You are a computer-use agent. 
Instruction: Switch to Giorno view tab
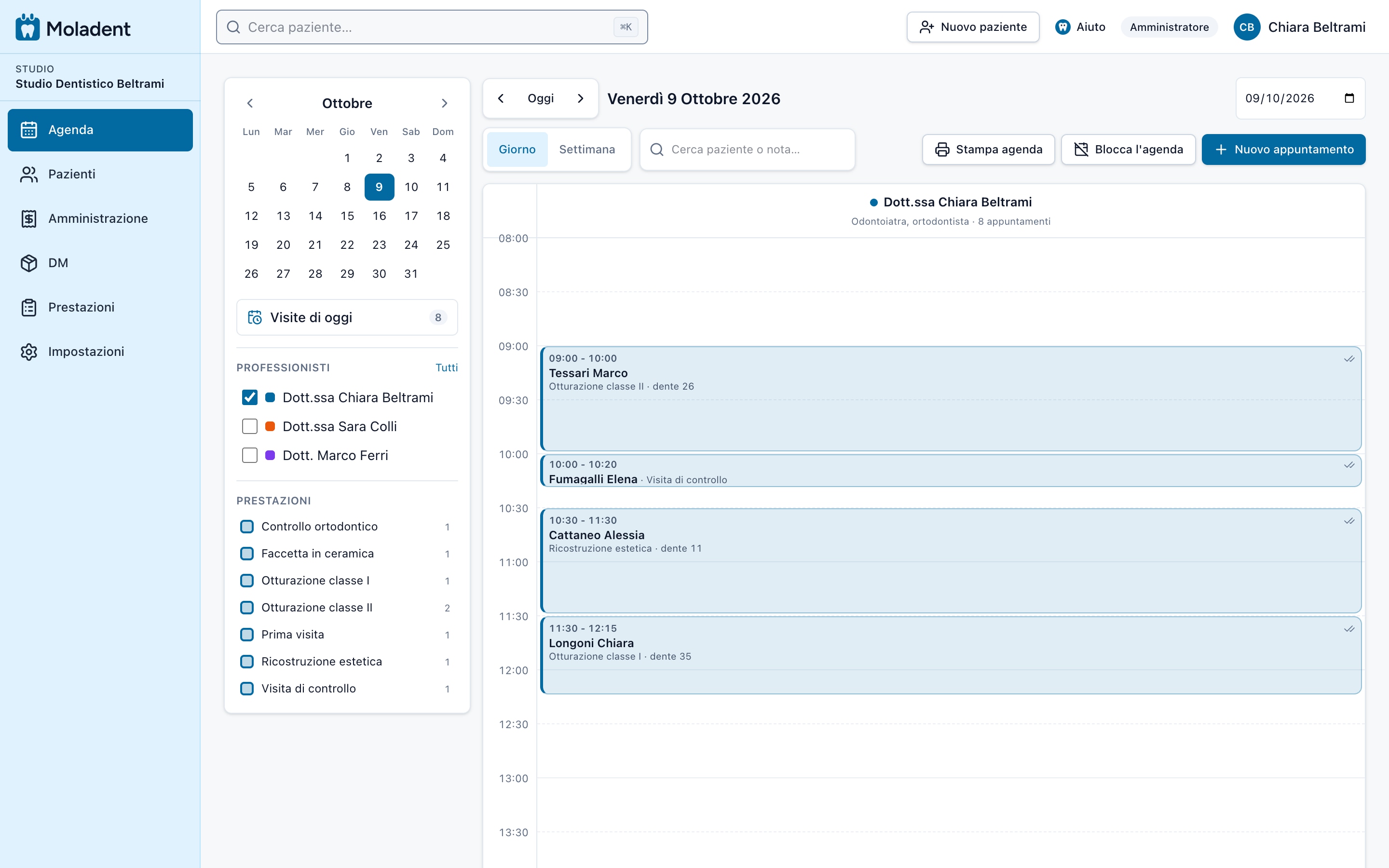517,149
